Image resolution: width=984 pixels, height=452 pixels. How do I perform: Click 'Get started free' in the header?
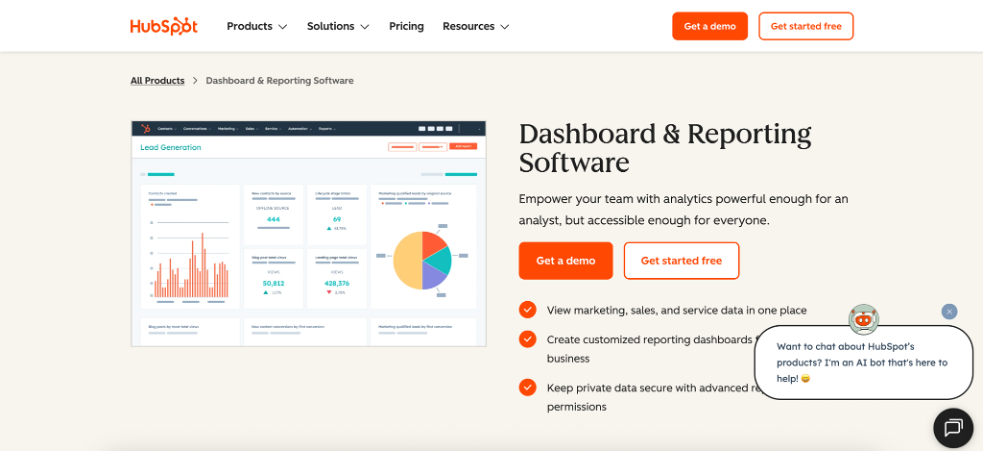[805, 26]
